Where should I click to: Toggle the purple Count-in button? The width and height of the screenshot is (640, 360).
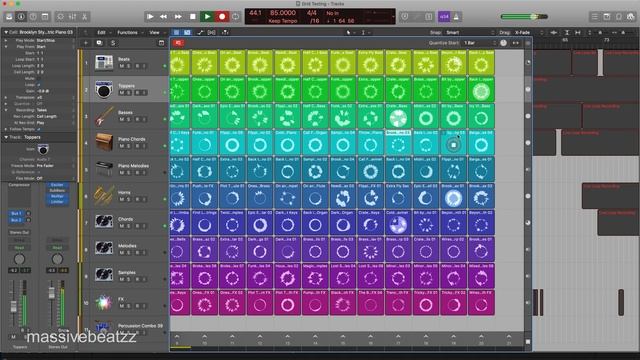[444, 17]
